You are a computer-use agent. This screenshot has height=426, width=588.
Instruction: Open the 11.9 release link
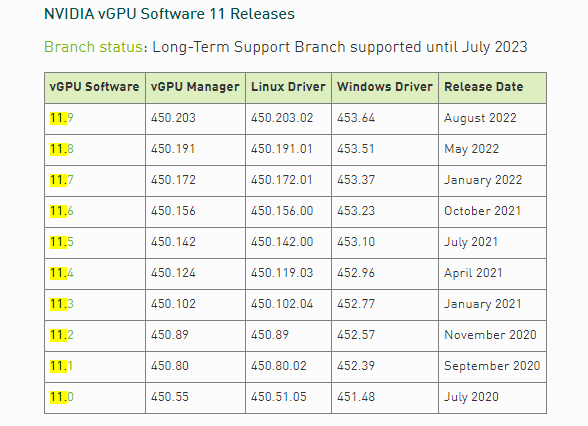click(x=62, y=118)
